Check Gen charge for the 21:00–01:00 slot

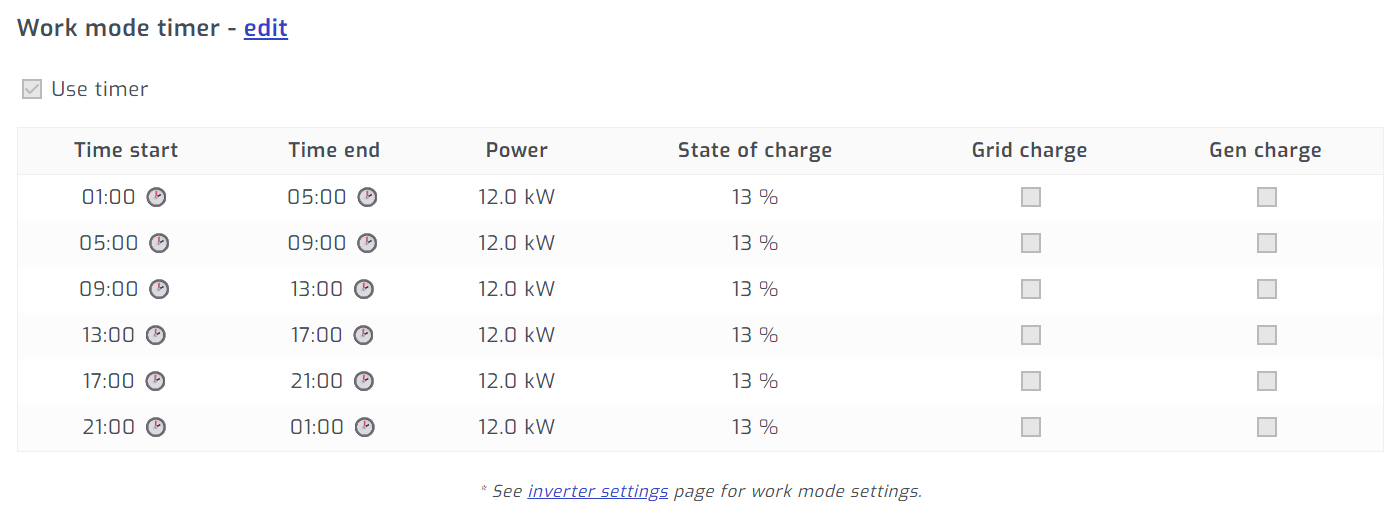[1267, 427]
